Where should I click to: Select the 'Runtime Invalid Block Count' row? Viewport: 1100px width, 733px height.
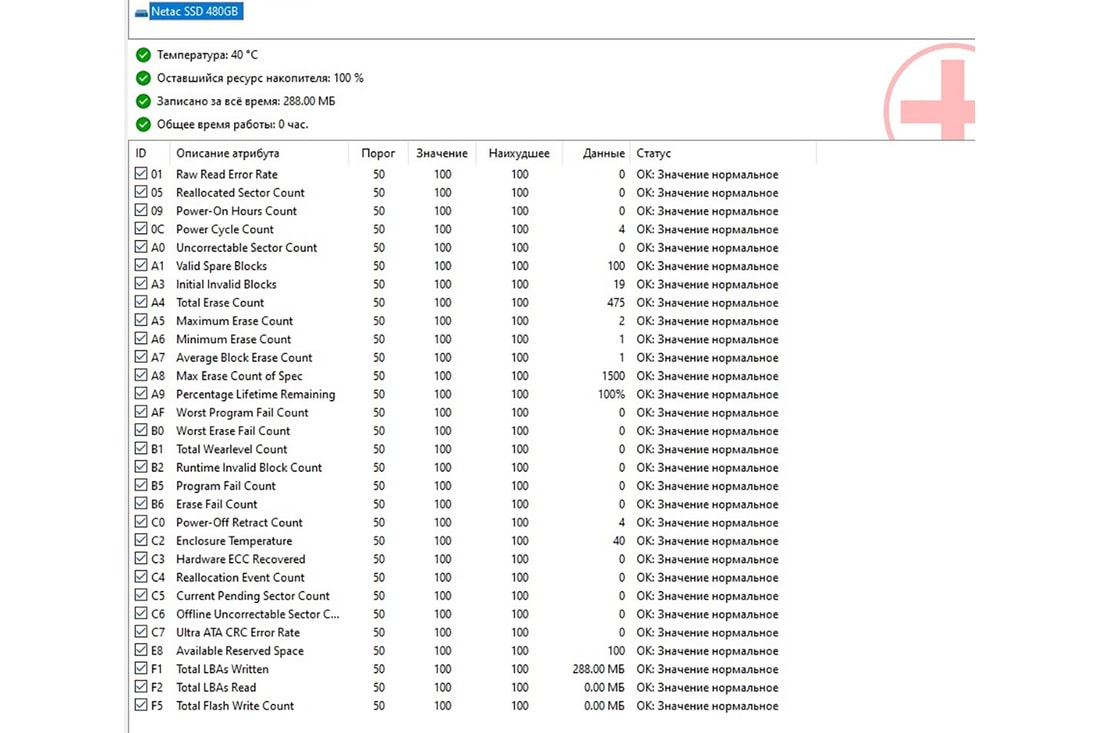pos(457,467)
